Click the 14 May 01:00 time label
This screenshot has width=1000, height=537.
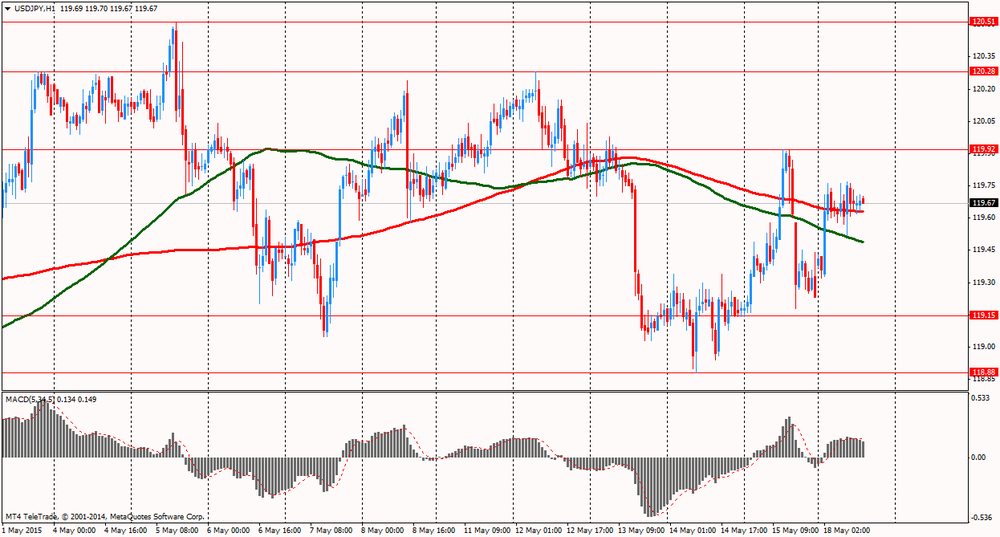[693, 530]
